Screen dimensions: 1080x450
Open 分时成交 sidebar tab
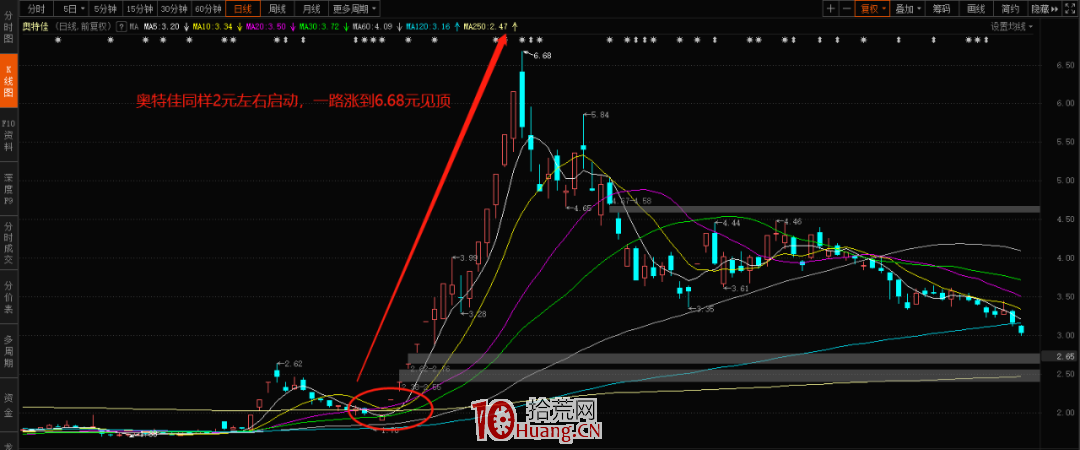[x=9, y=243]
